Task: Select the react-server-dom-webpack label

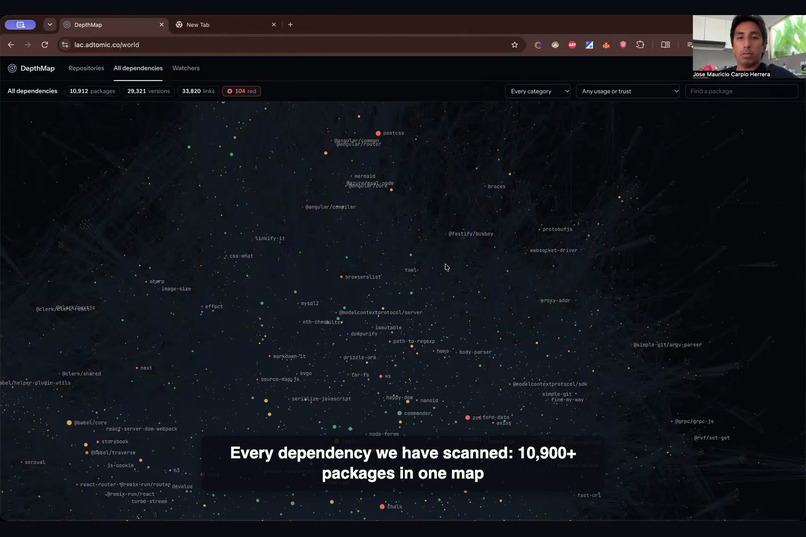Action: [141, 429]
